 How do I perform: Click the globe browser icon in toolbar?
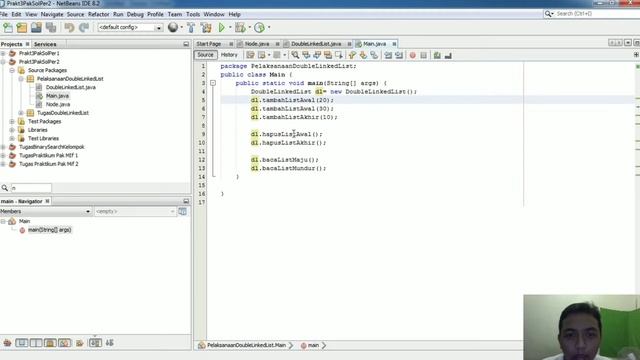click(173, 27)
